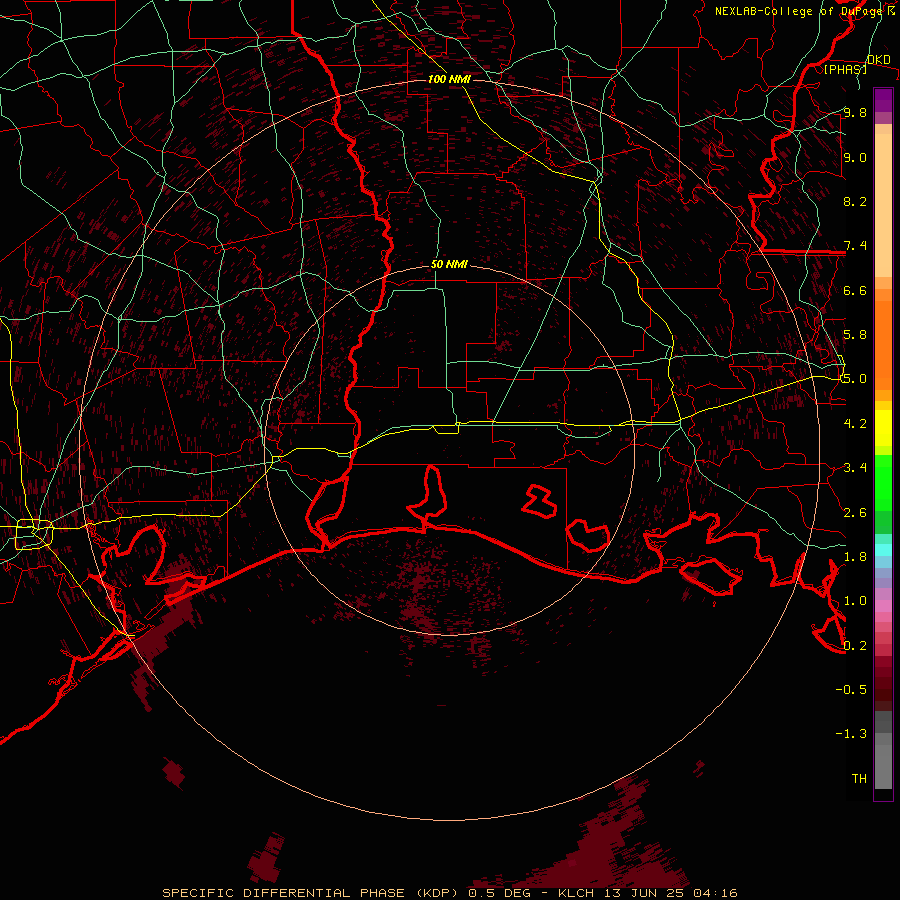Click the 8.2 legend value
Image resolution: width=900 pixels, height=900 pixels.
855,201
